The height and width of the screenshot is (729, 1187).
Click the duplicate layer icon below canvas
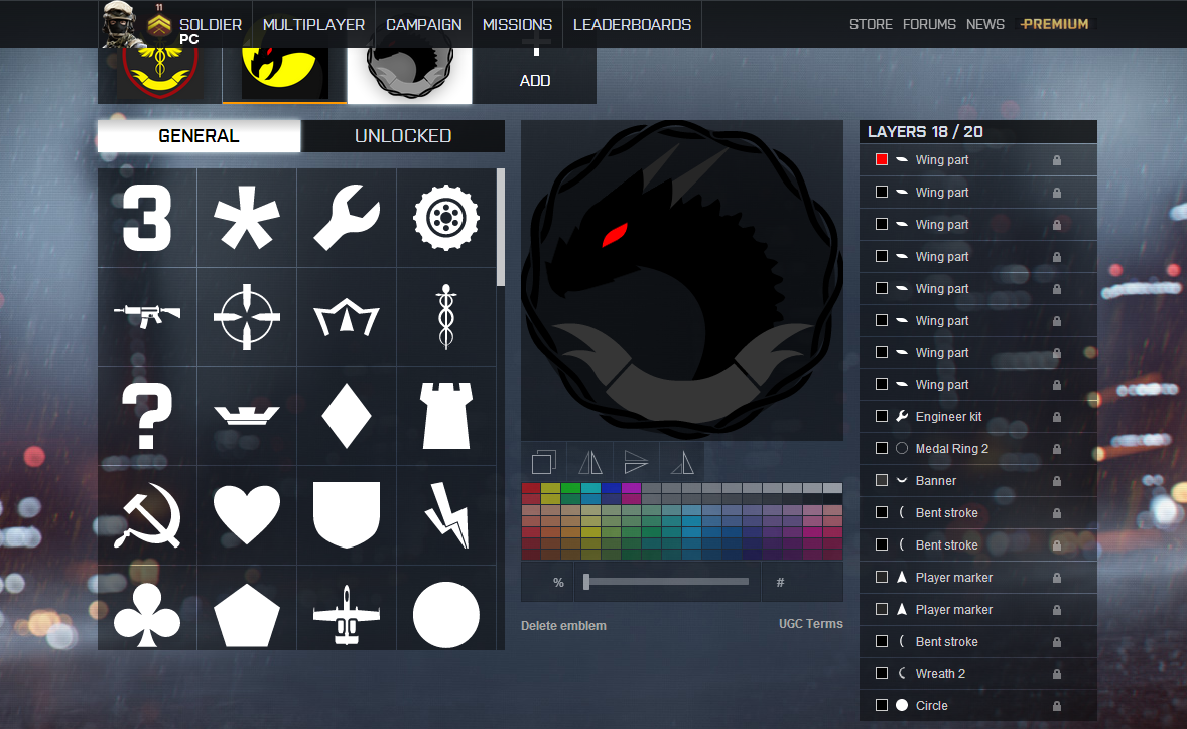543,462
